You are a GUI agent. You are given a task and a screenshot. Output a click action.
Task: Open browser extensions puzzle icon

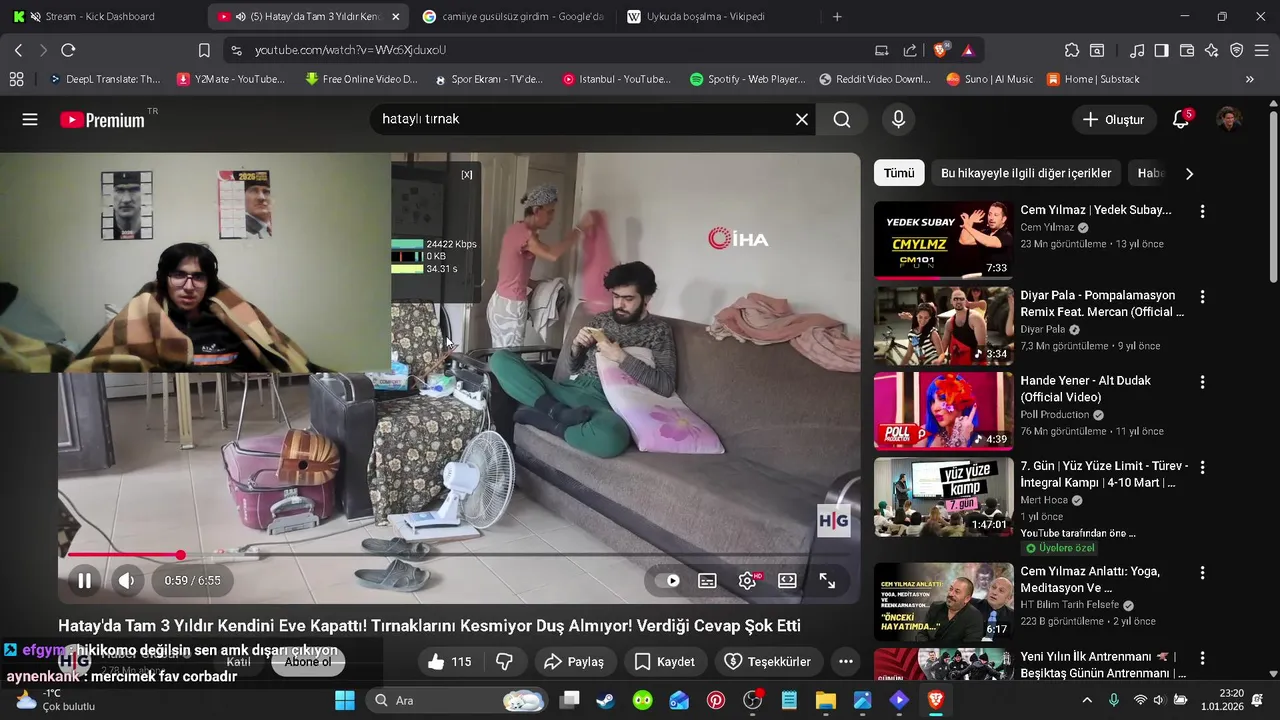point(1072,50)
